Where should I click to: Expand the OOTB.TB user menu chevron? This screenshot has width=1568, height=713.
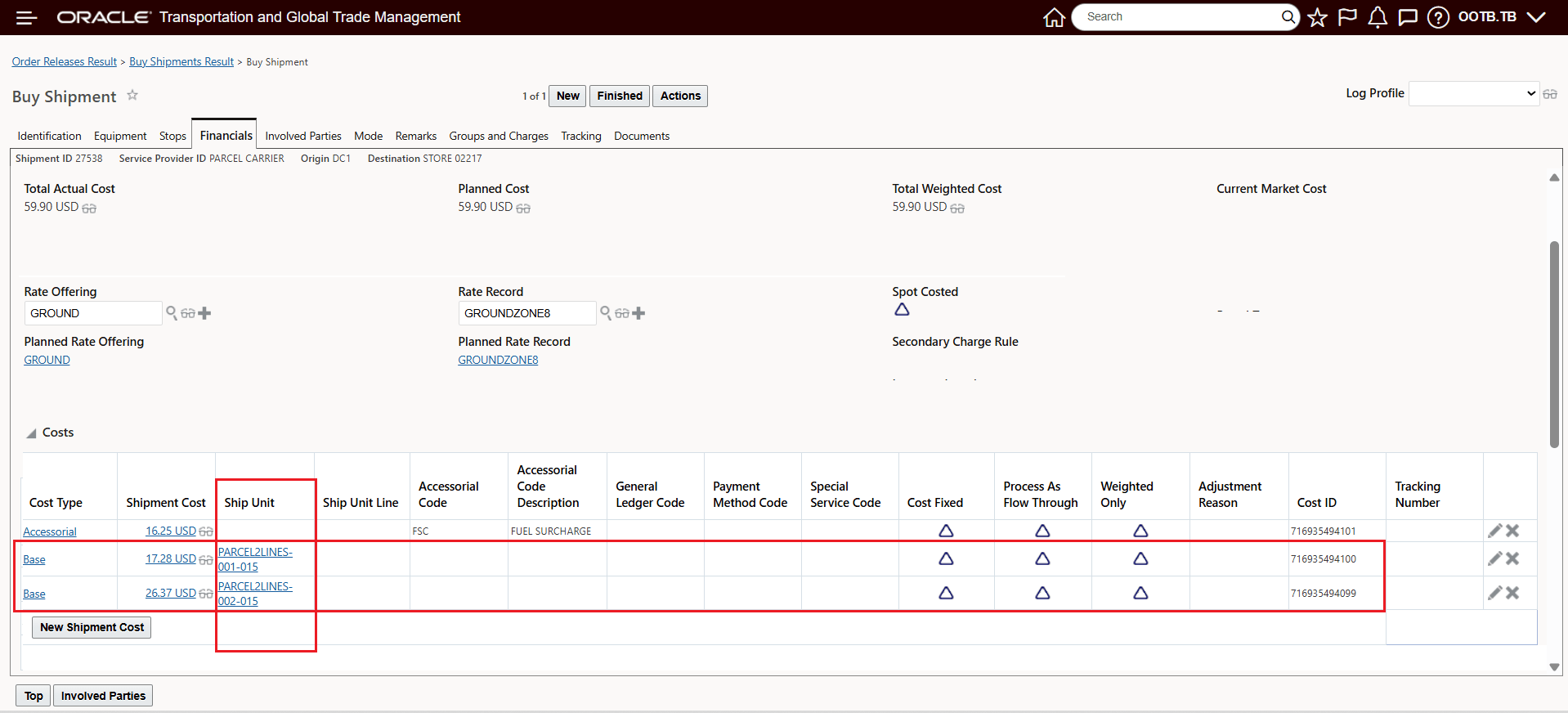[x=1536, y=17]
